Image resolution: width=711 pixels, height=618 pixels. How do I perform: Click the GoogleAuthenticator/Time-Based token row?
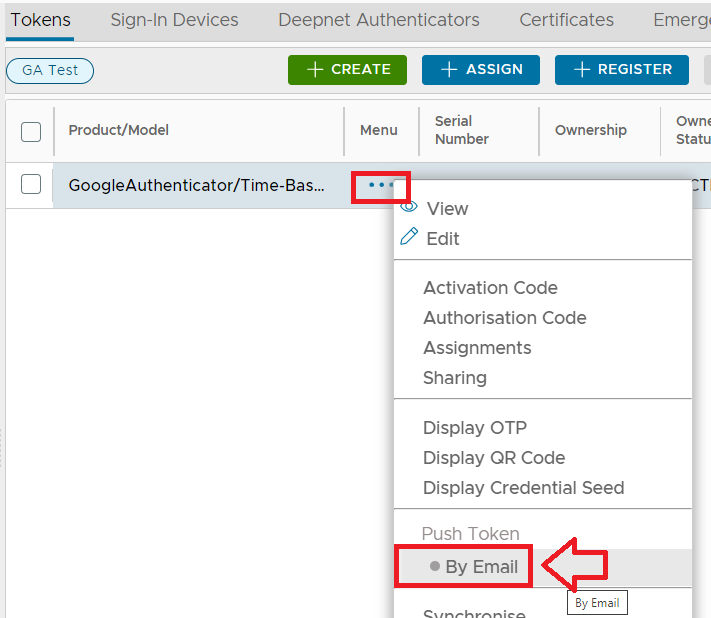point(196,185)
